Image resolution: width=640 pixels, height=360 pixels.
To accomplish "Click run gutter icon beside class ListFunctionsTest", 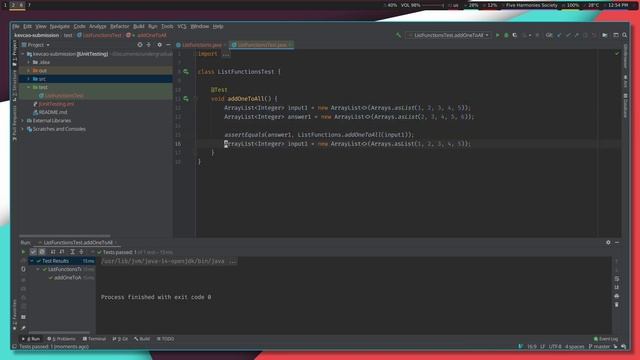I will pyautogui.click(x=186, y=72).
